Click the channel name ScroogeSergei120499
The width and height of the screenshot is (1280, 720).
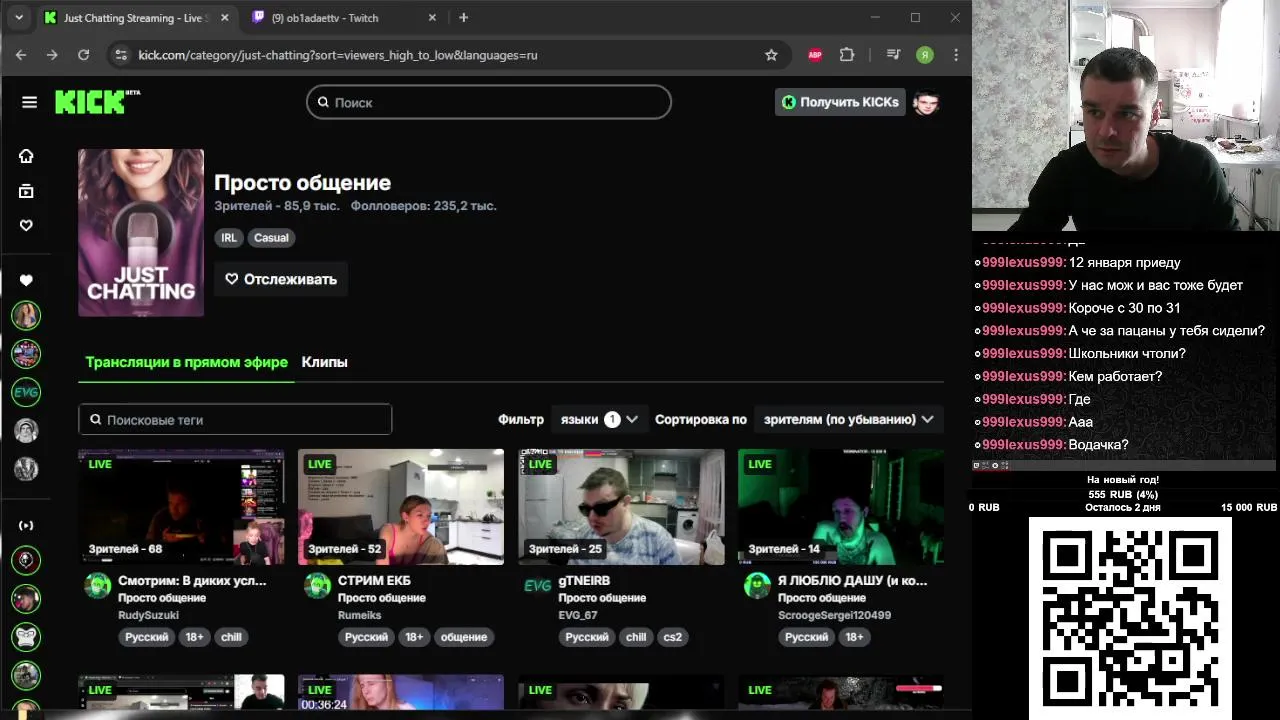point(834,615)
